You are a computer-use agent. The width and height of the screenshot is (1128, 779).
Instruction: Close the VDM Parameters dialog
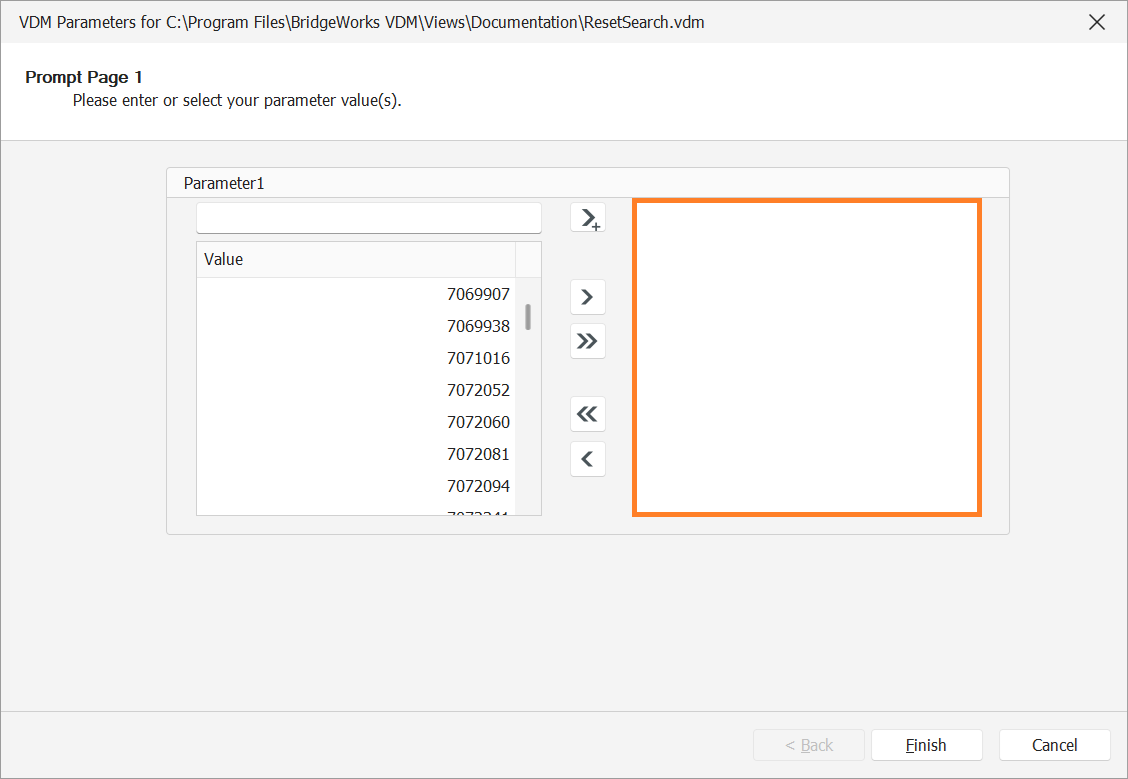pyautogui.click(x=1097, y=21)
